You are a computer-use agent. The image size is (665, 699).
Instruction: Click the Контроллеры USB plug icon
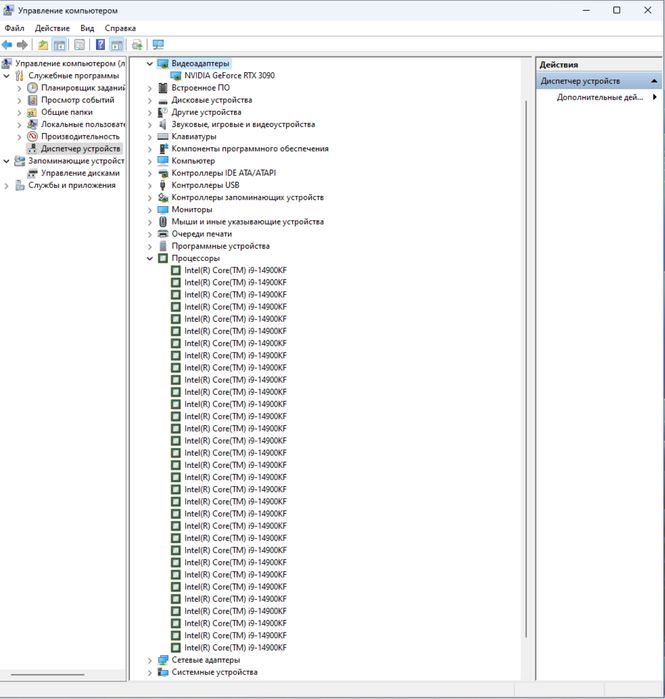[163, 185]
